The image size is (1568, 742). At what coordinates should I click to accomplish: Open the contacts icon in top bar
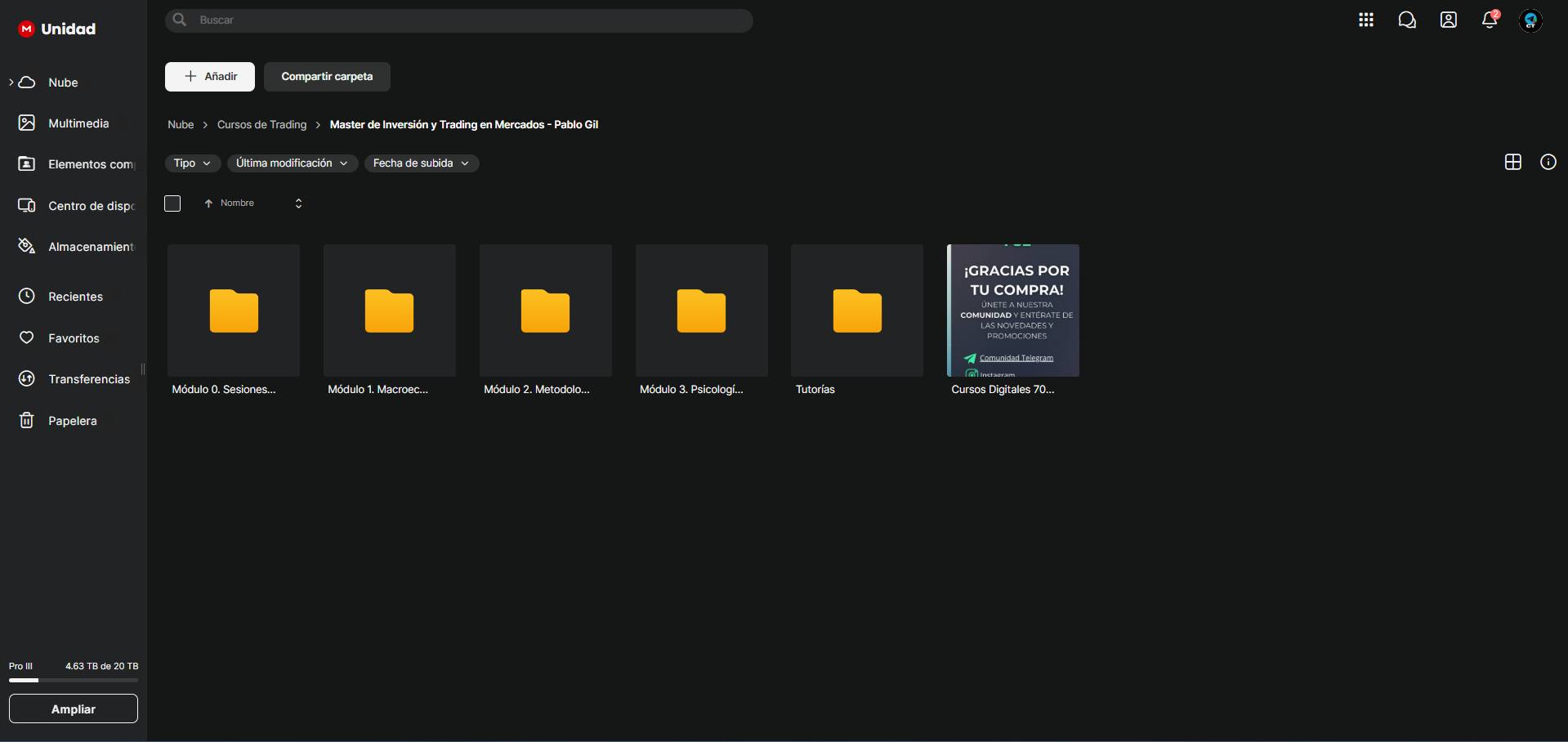pos(1449,20)
